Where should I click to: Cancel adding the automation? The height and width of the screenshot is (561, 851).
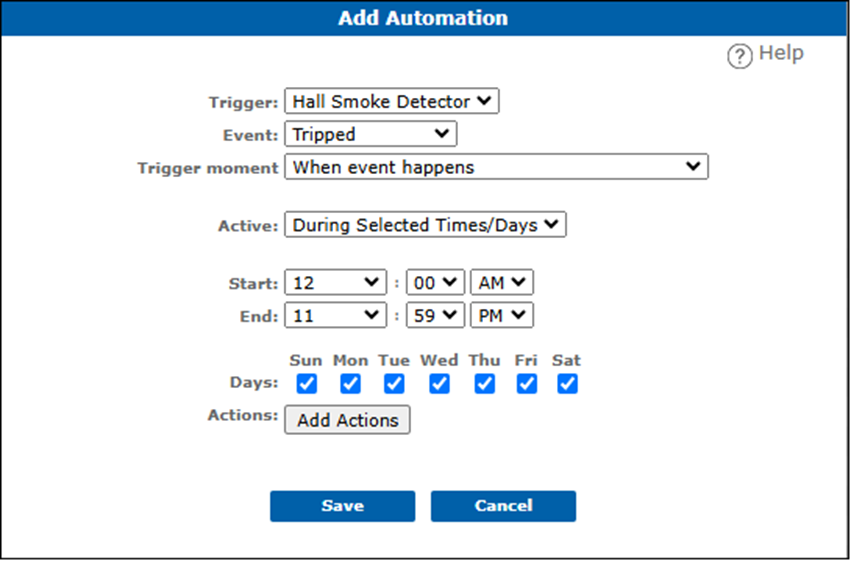pyautogui.click(x=504, y=506)
